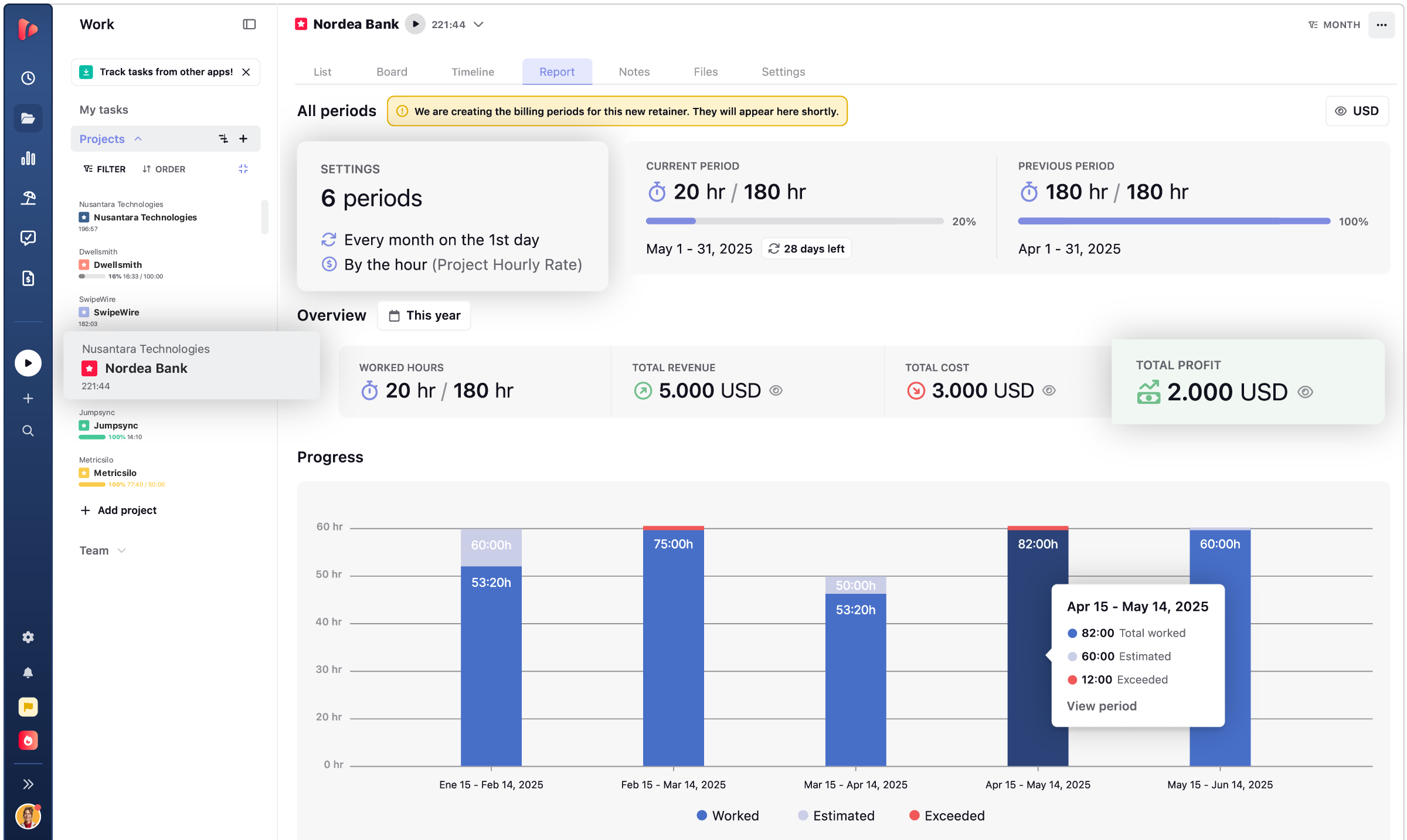Click View period in chart tooltip

point(1102,706)
